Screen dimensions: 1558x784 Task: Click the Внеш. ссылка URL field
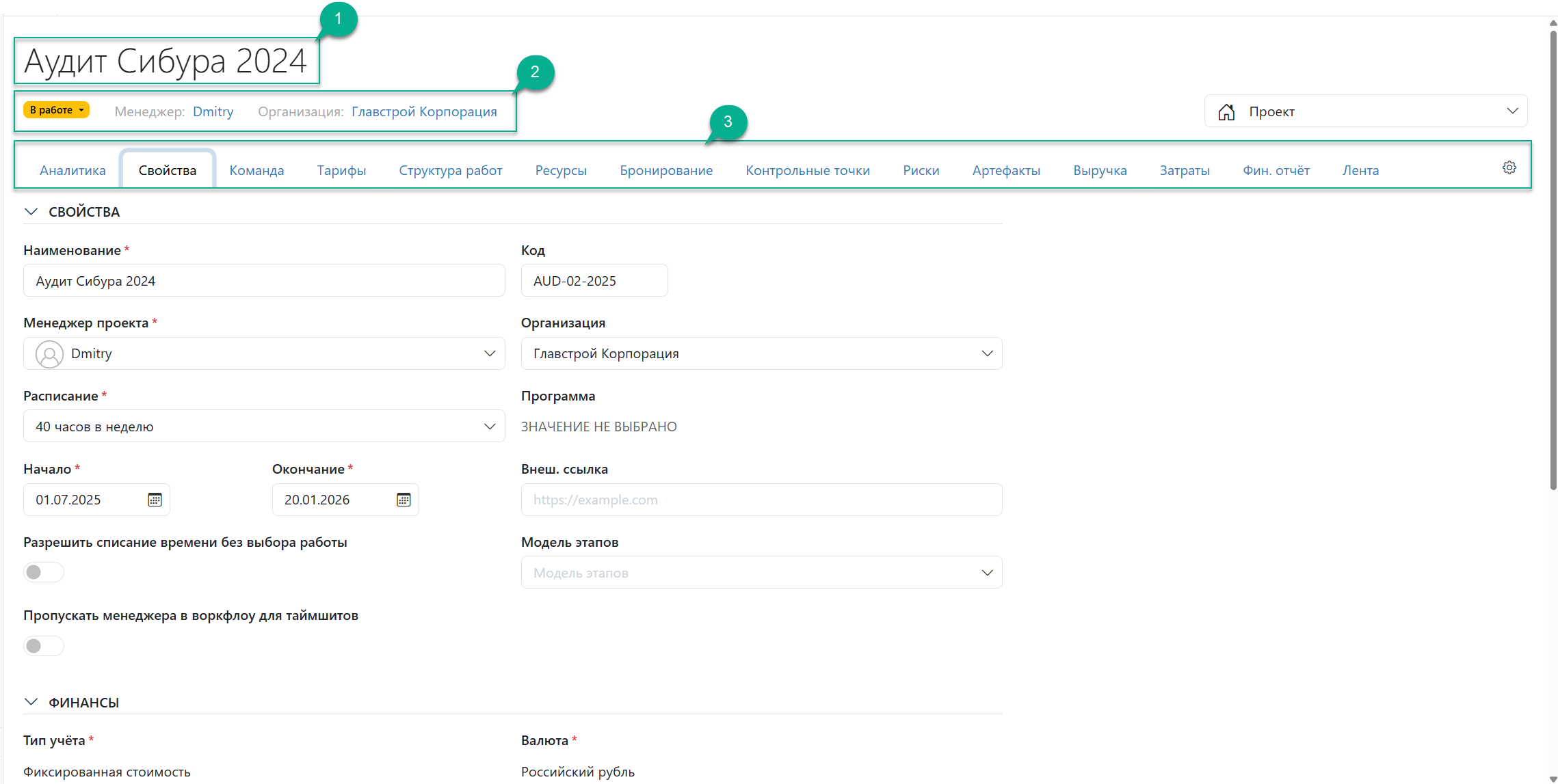pos(761,500)
